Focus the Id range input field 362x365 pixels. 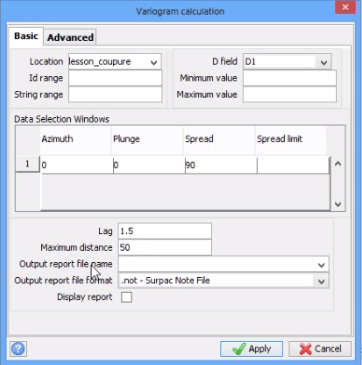[x=115, y=78]
